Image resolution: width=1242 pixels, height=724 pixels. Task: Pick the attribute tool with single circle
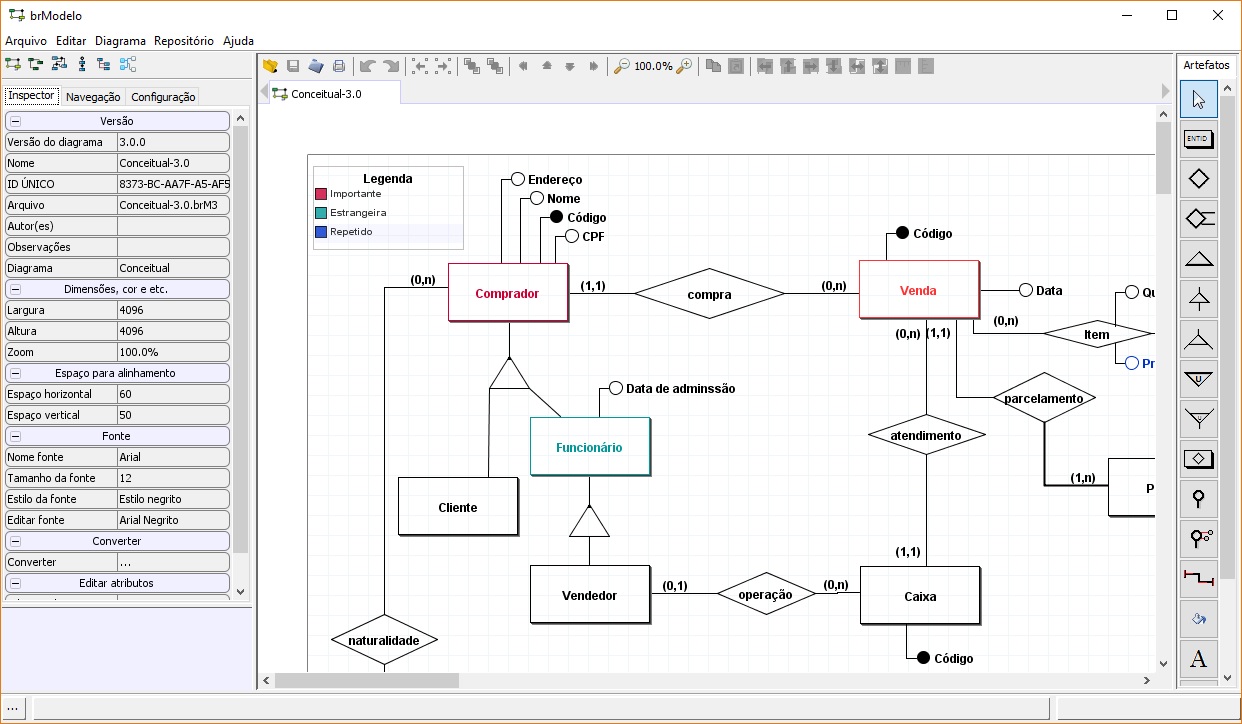point(1198,499)
